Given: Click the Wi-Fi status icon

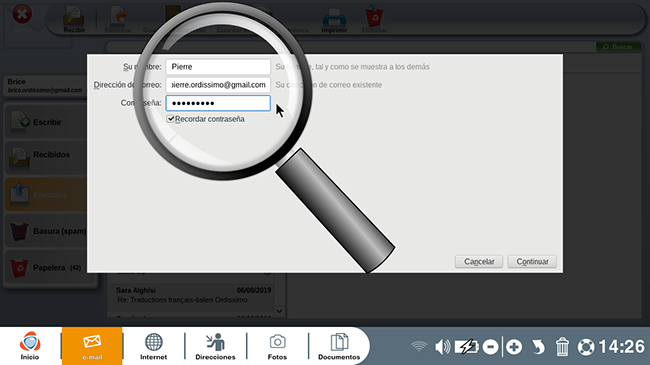Looking at the screenshot, I should (x=419, y=347).
